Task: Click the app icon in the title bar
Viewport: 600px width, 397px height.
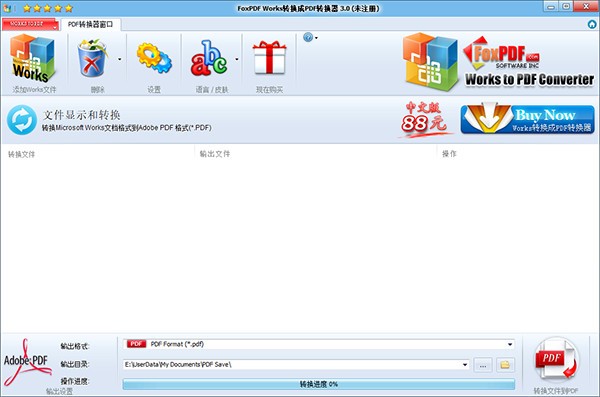Action: (7, 8)
